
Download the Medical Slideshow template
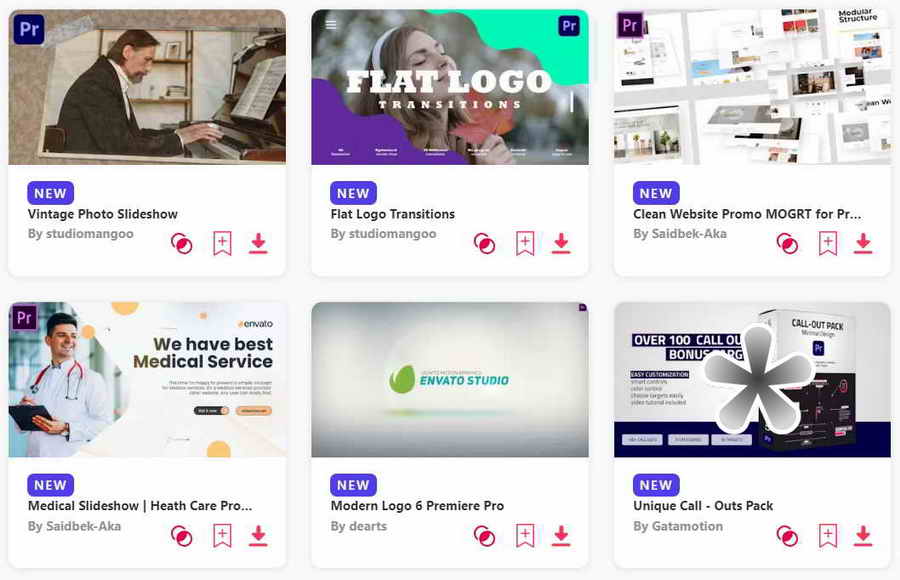click(x=258, y=535)
